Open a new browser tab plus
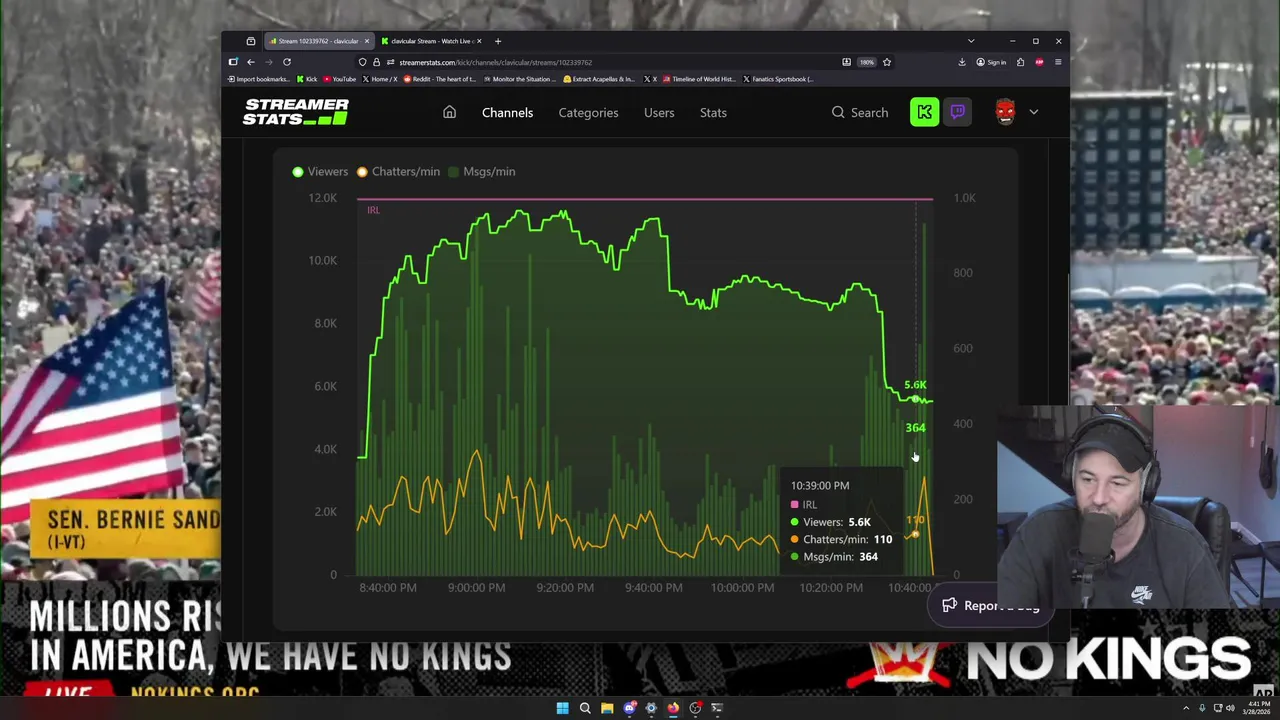Viewport: 1280px width, 720px height. (498, 41)
